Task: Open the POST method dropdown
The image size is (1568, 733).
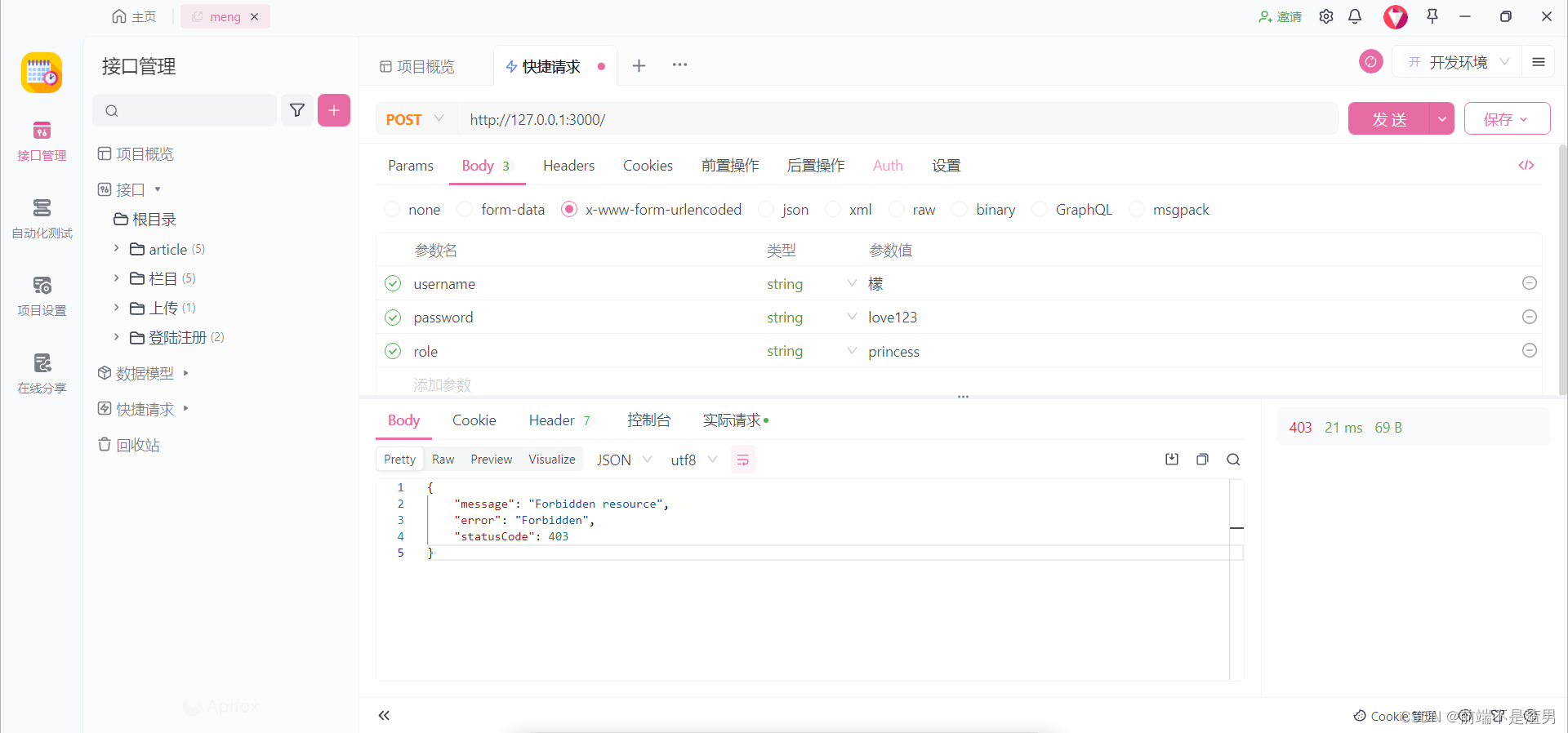Action: pos(415,119)
